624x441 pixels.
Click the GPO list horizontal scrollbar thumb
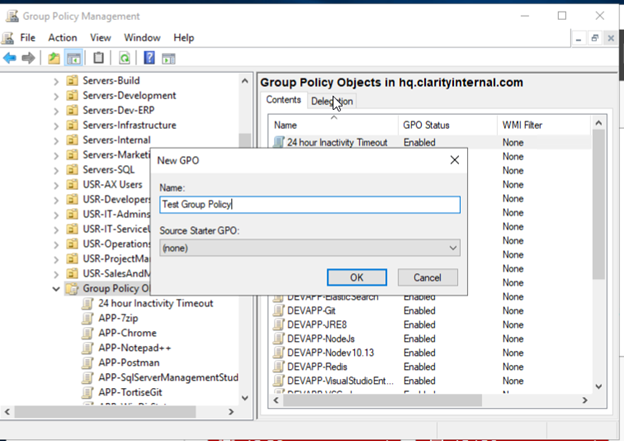point(382,400)
